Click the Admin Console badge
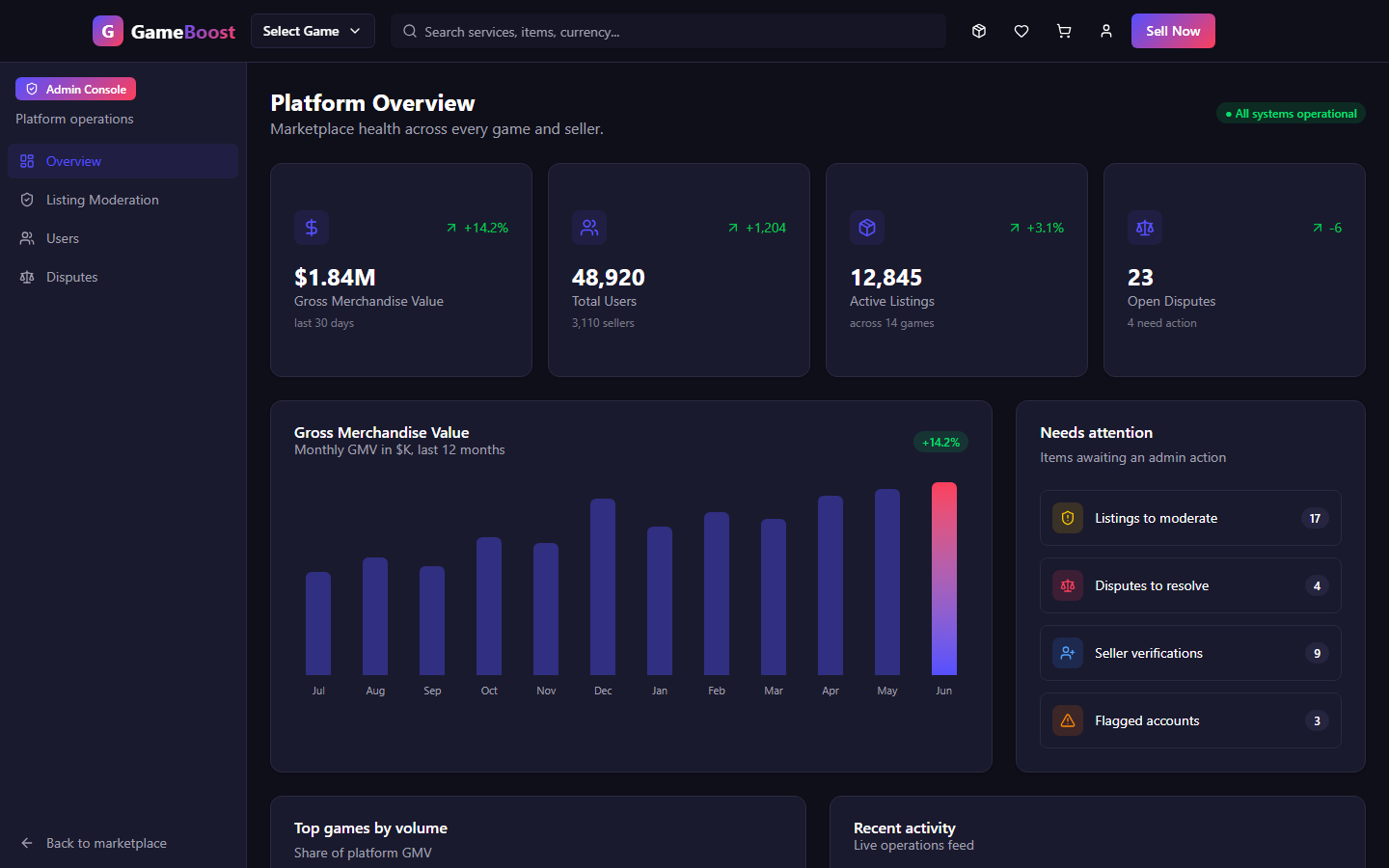1389x868 pixels. point(75,89)
